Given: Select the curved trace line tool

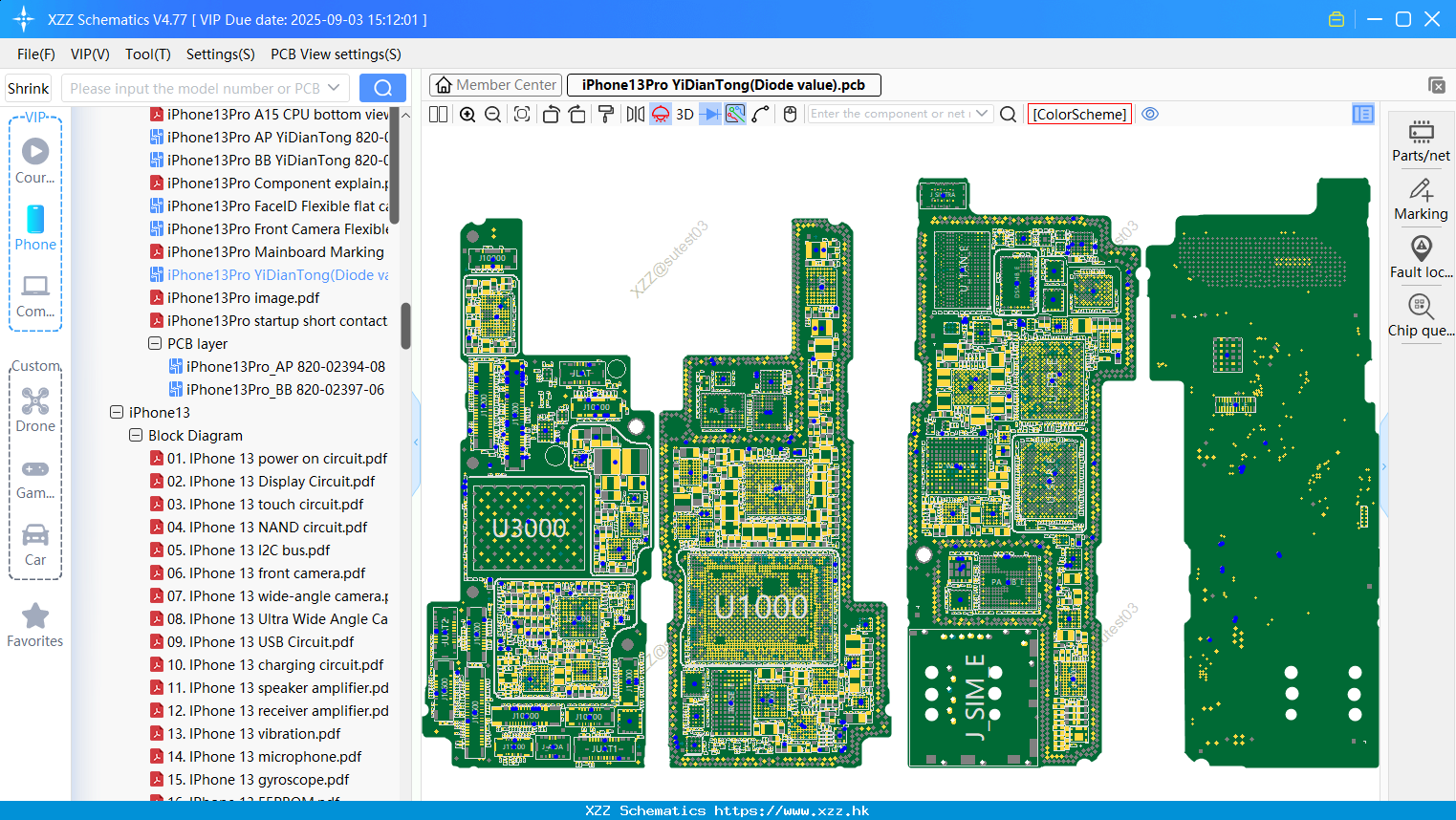Looking at the screenshot, I should point(761,114).
